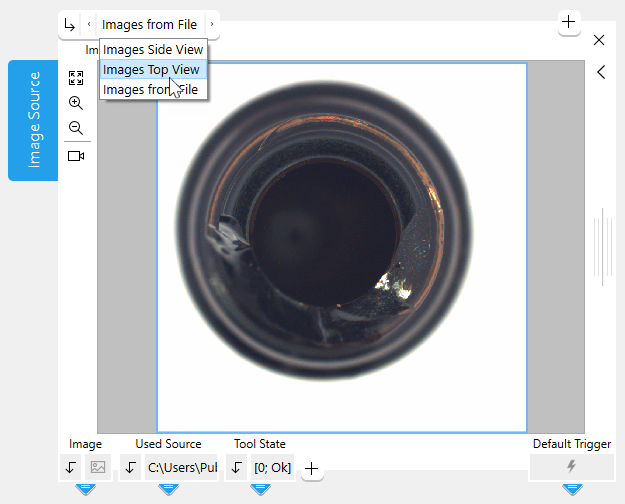Viewport: 625px width, 504px height.
Task: Choose Images Top View in the dropdown list
Action: pyautogui.click(x=152, y=70)
